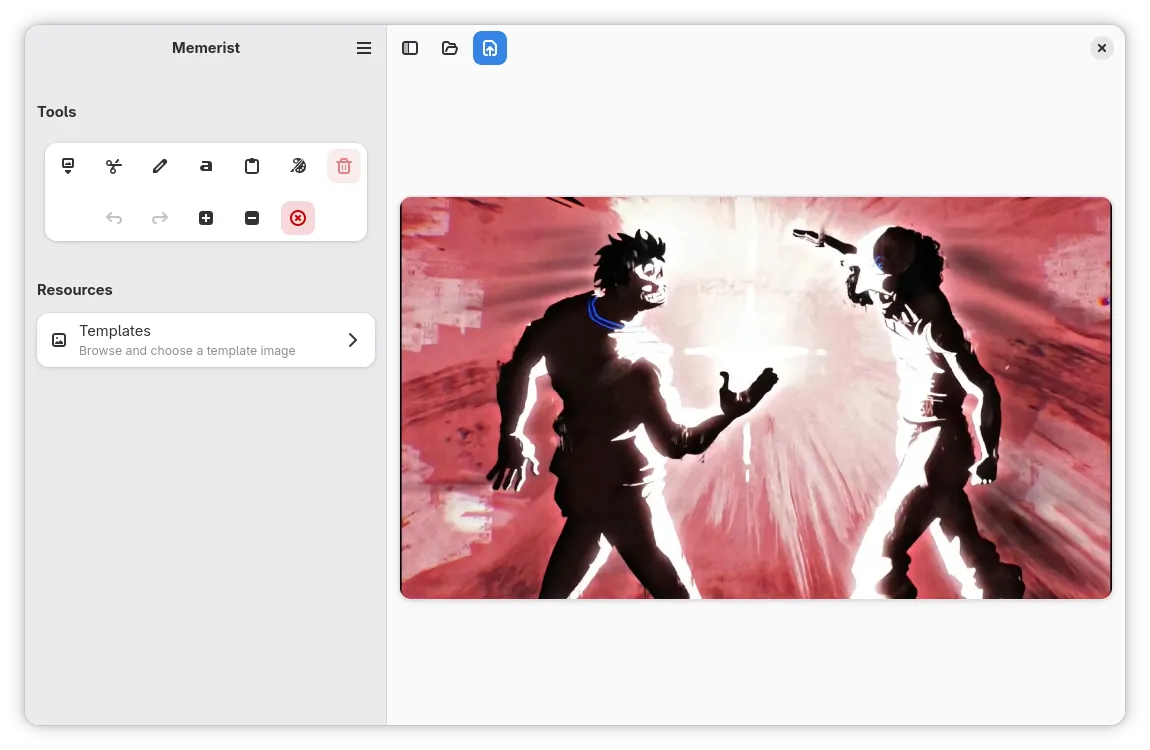Toggle the sidebar panel visibility

coord(410,48)
